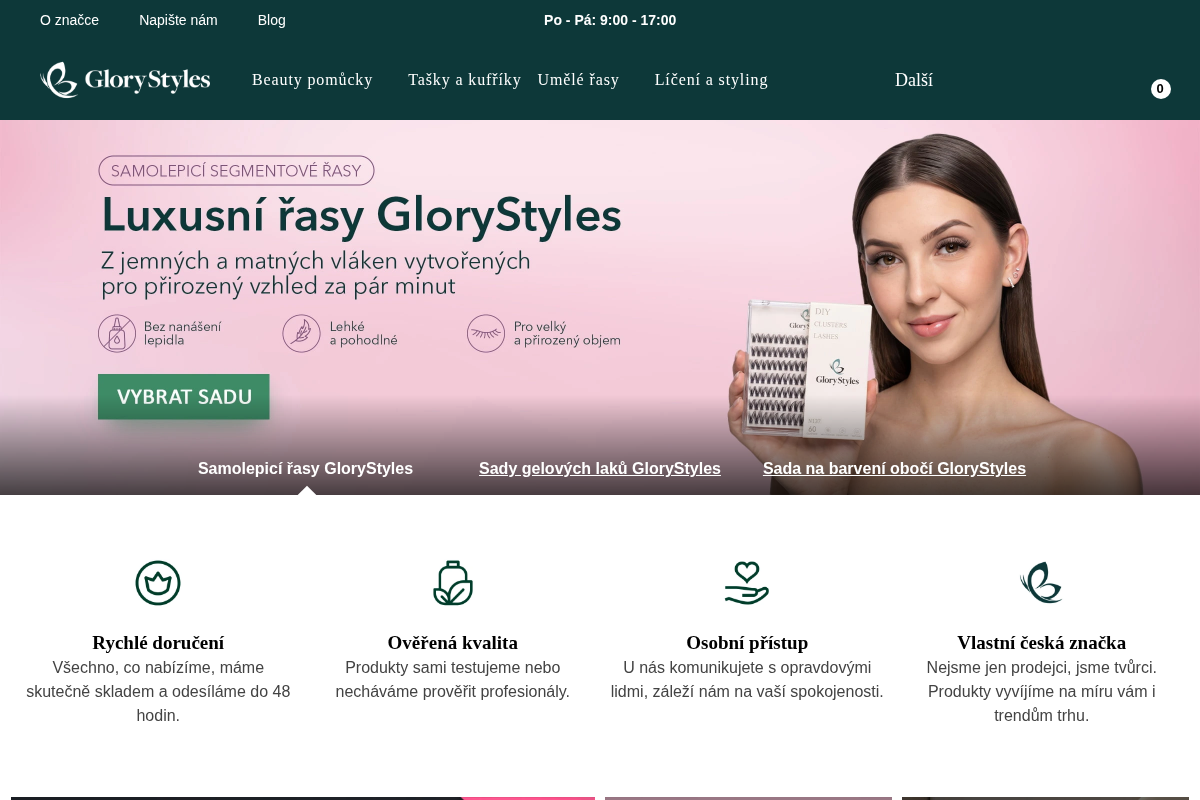This screenshot has height=800, width=1200.
Task: Click the Ověřená kvalita heading
Action: click(453, 643)
